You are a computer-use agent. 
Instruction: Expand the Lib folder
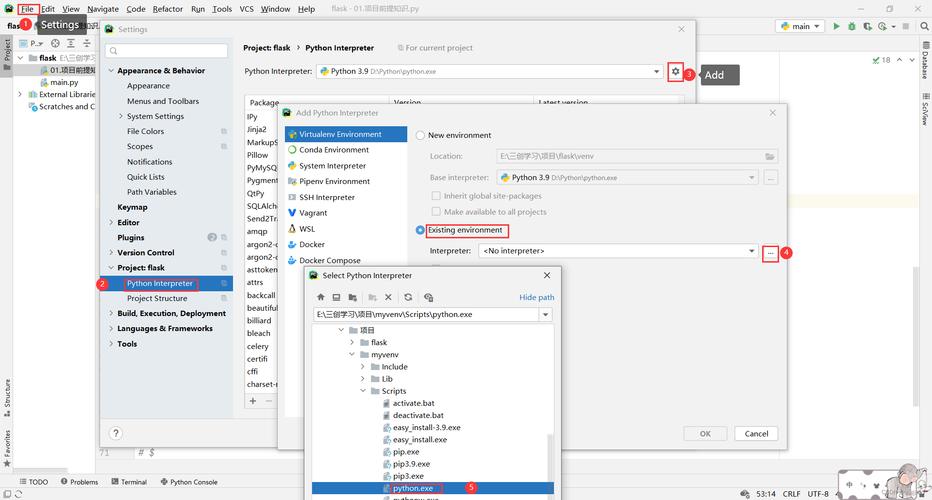click(363, 379)
